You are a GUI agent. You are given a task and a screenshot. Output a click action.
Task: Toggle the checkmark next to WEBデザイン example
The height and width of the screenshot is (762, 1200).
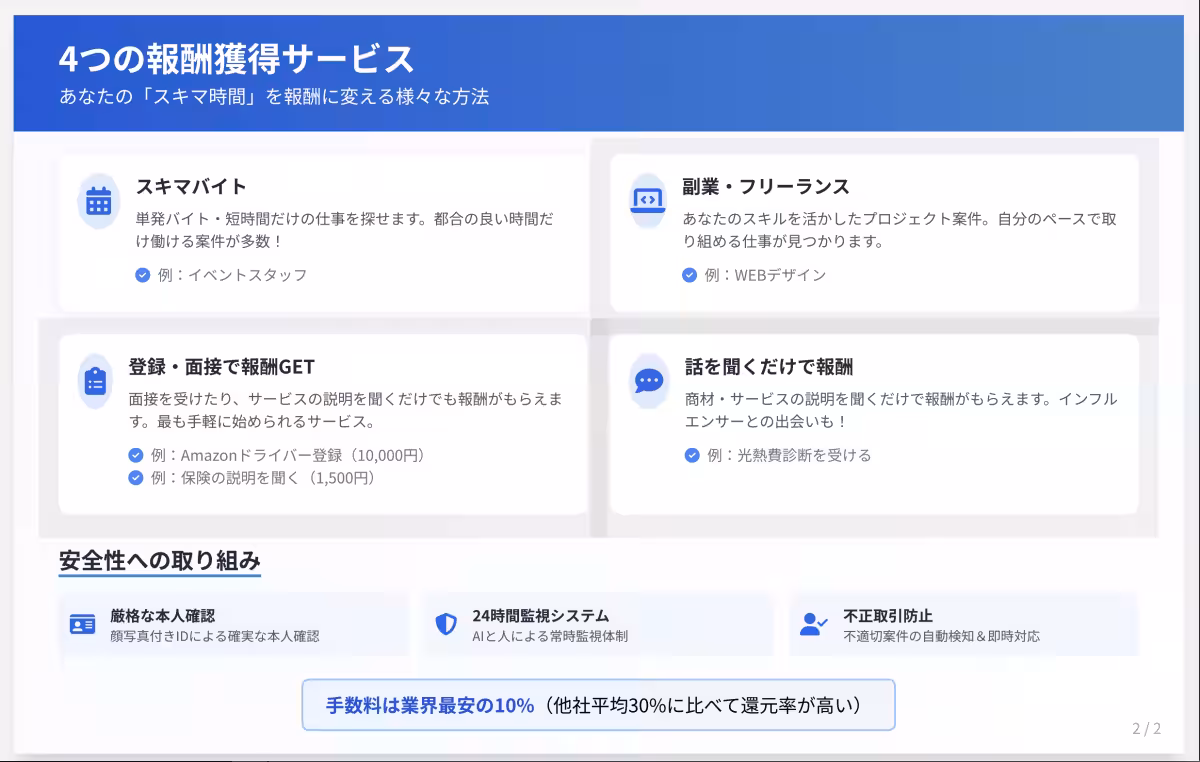coord(690,274)
